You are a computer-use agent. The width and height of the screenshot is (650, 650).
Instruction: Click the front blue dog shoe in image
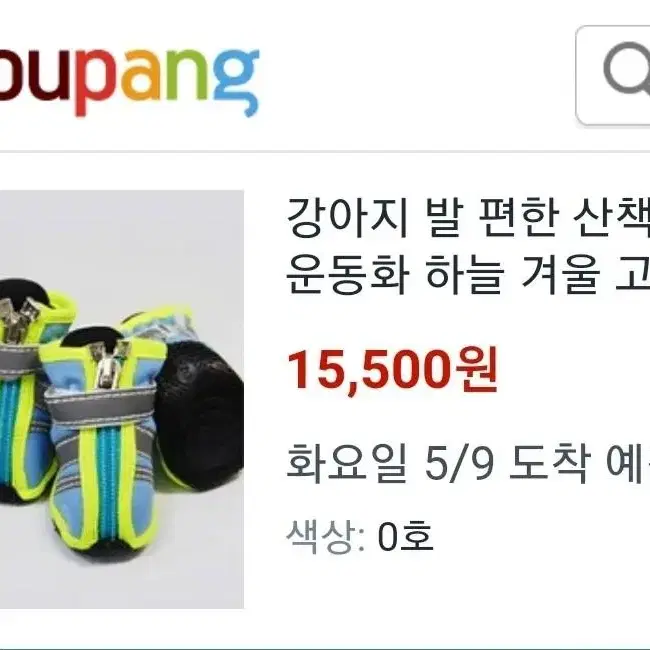102,446
